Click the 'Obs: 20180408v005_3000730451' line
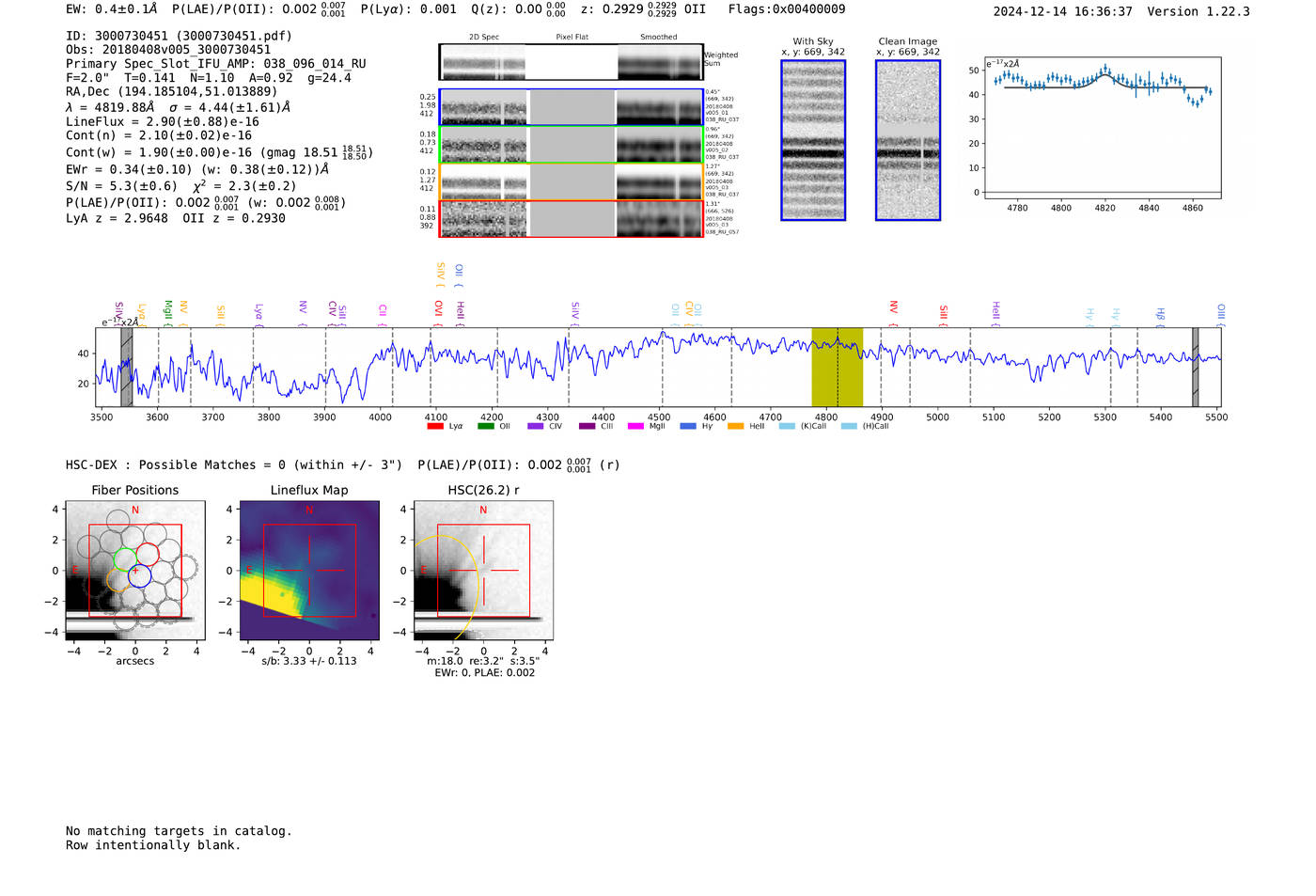 click(168, 50)
